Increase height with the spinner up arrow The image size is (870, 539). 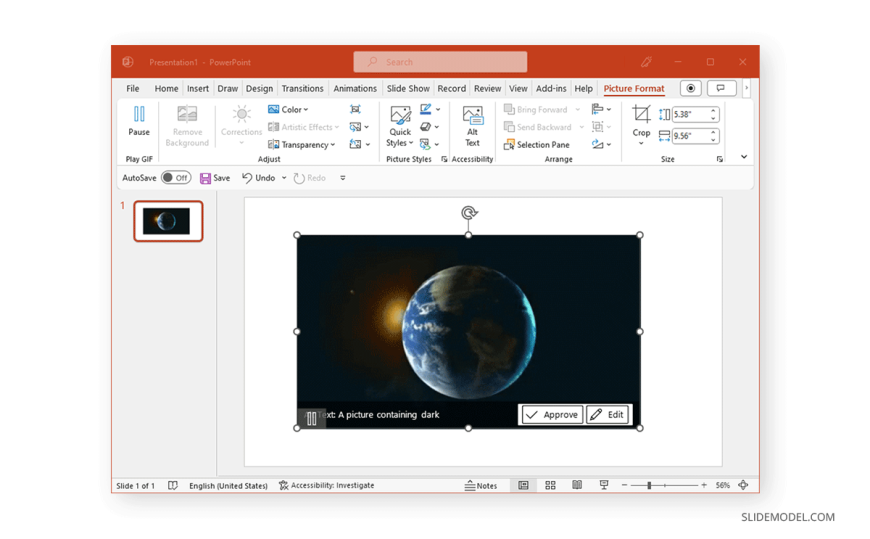point(714,111)
